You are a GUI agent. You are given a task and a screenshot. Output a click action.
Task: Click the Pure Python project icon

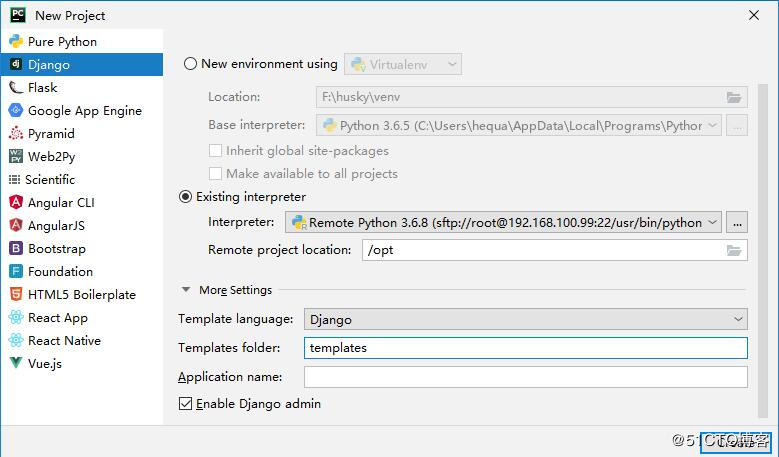16,41
